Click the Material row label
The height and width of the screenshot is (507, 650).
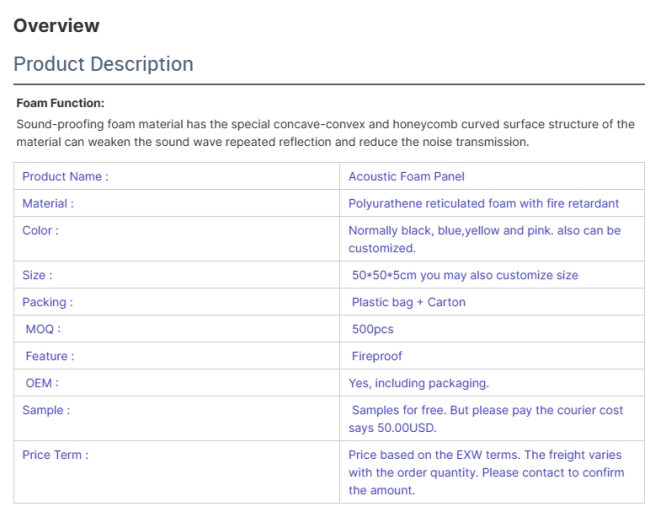[48, 203]
